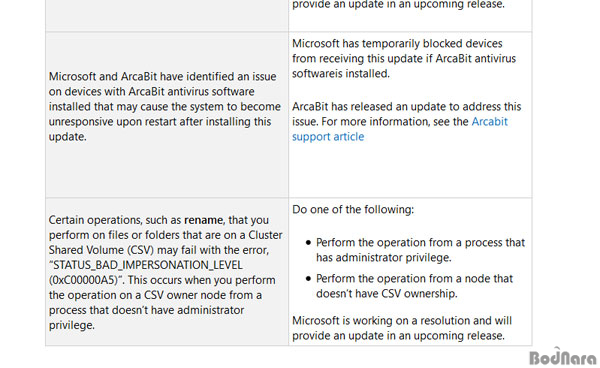This screenshot has width=600, height=368.
Task: Click the misspelled word 'softwareis'
Action: 313,73
